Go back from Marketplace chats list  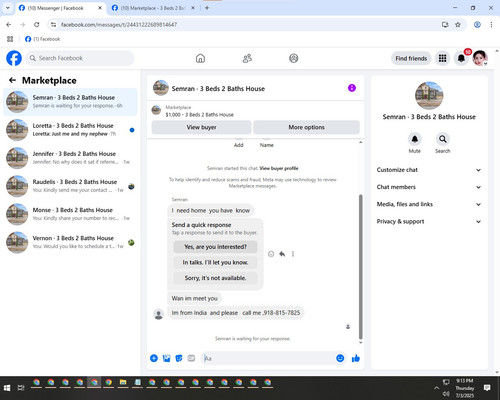point(12,80)
